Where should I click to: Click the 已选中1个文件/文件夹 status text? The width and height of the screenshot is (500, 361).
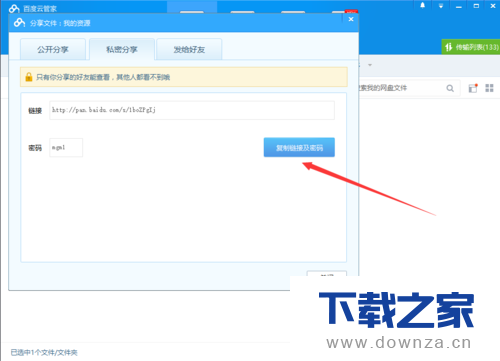pos(44,352)
